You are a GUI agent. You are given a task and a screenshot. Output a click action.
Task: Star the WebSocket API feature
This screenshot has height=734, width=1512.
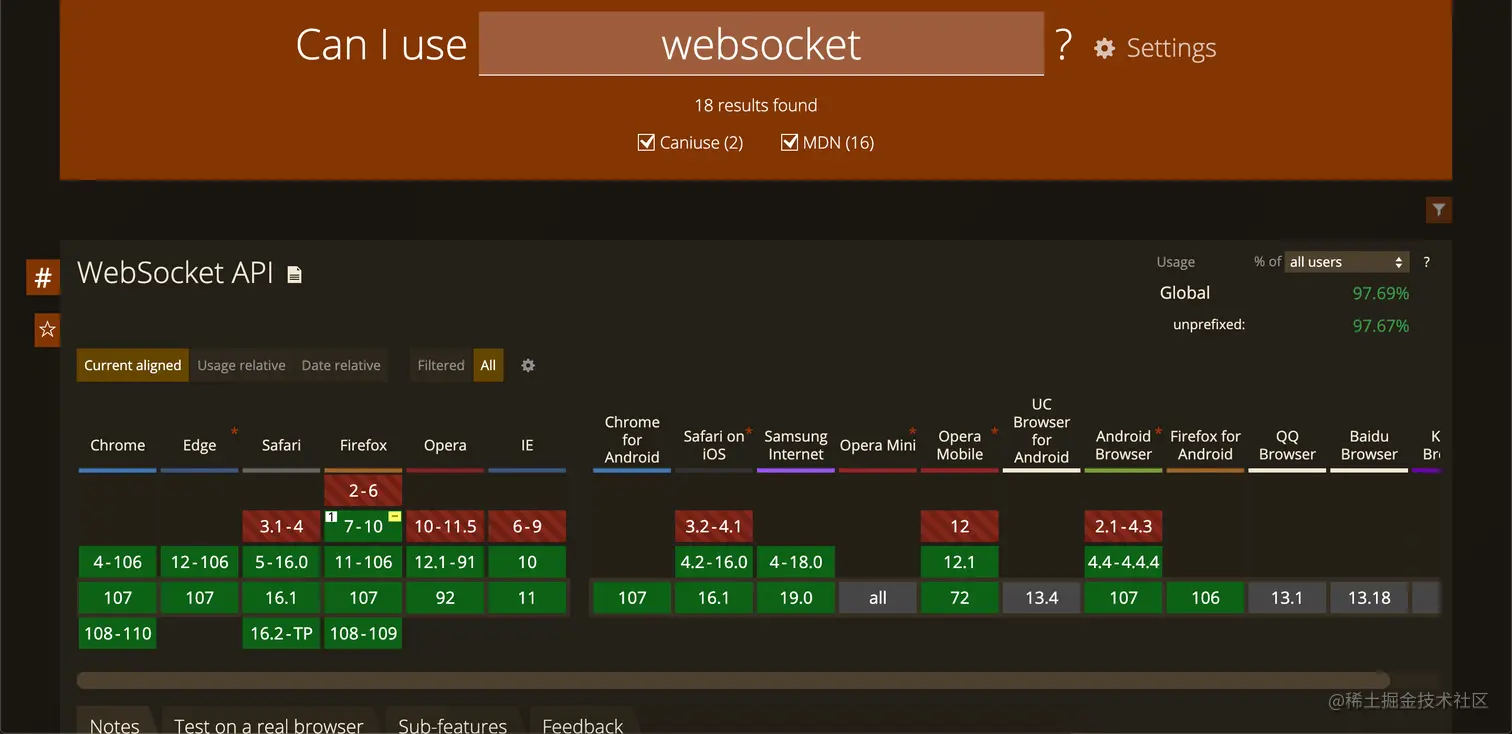(x=47, y=329)
